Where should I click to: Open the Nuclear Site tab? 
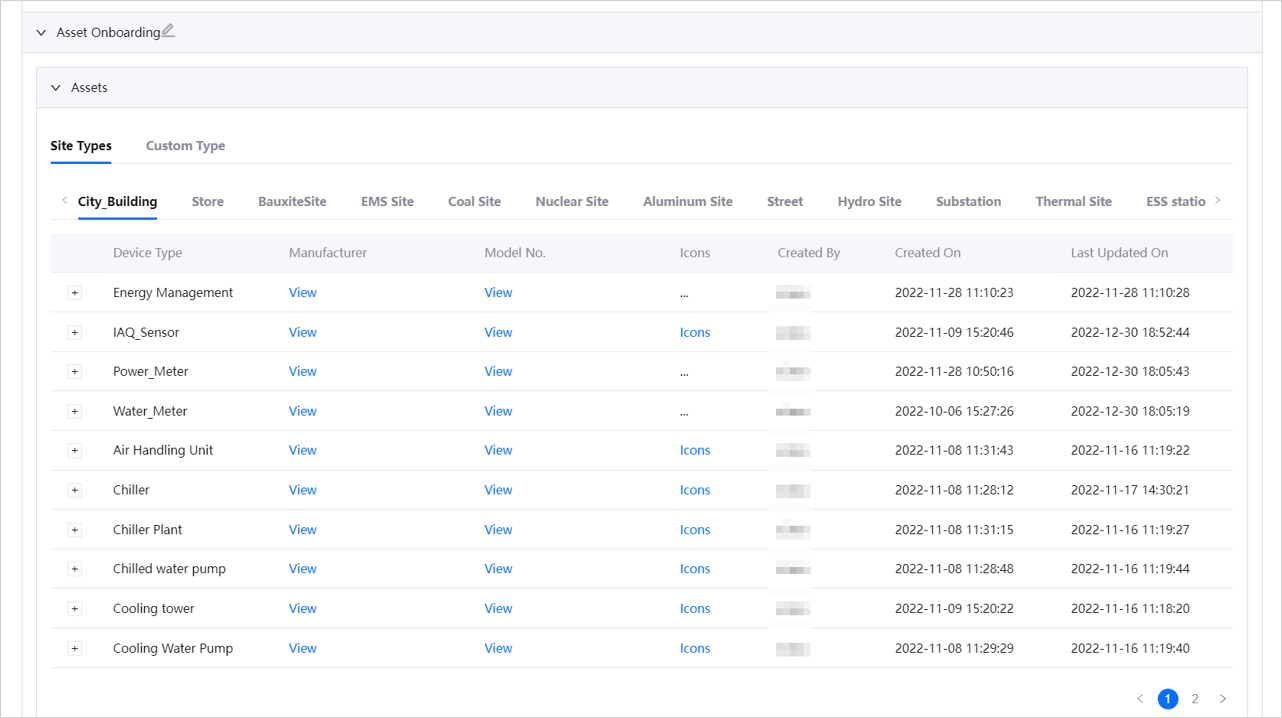(571, 202)
